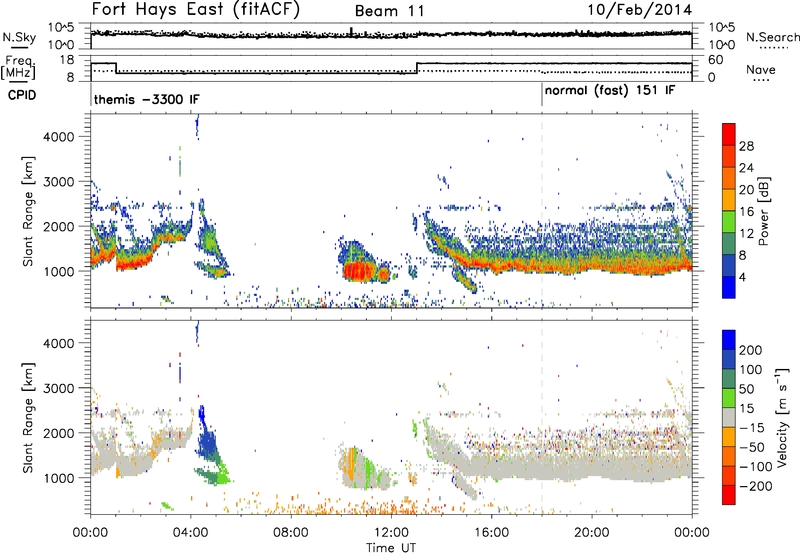Click the '08:00' time axis tick label
Image resolution: width=800 pixels, height=554 pixels.
click(291, 533)
